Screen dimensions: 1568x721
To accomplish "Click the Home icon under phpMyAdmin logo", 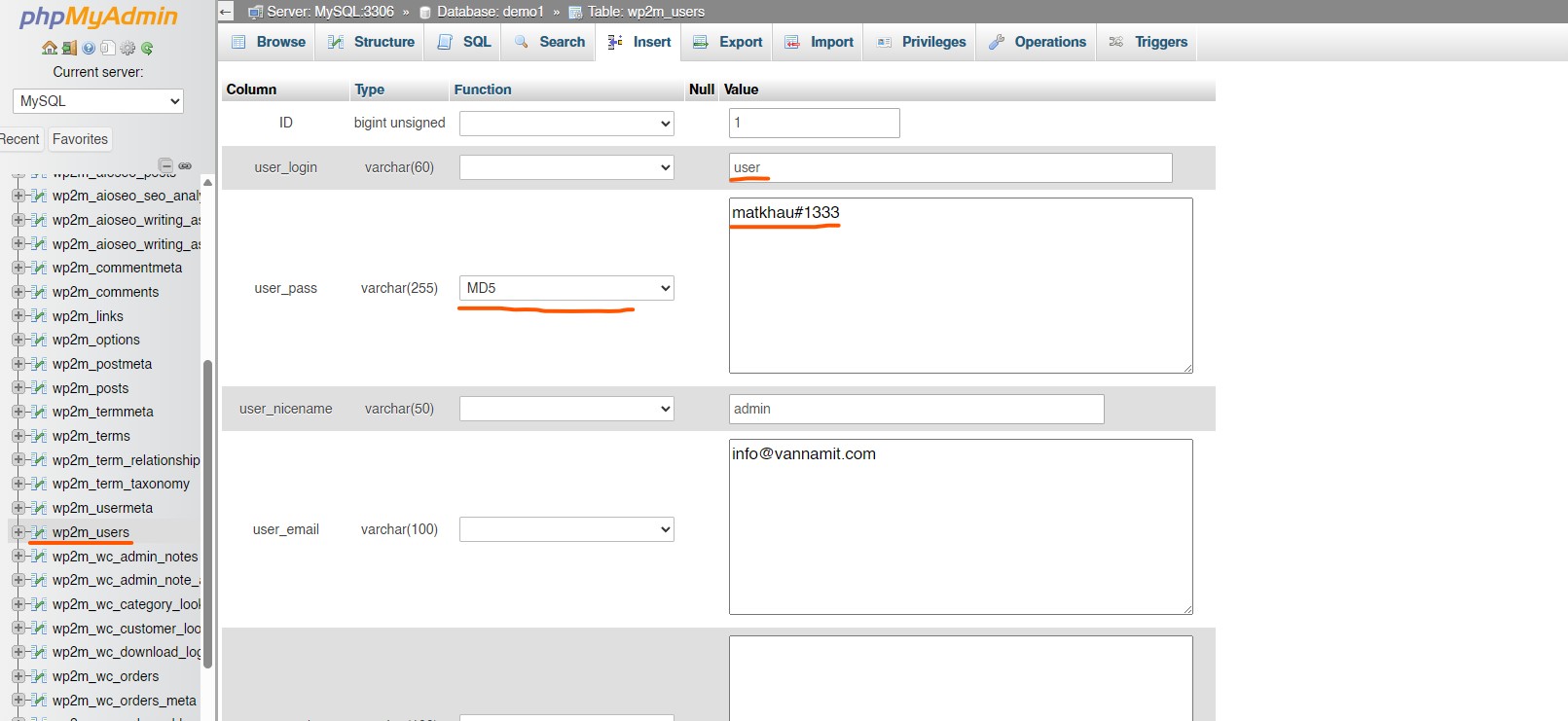I will click(49, 48).
